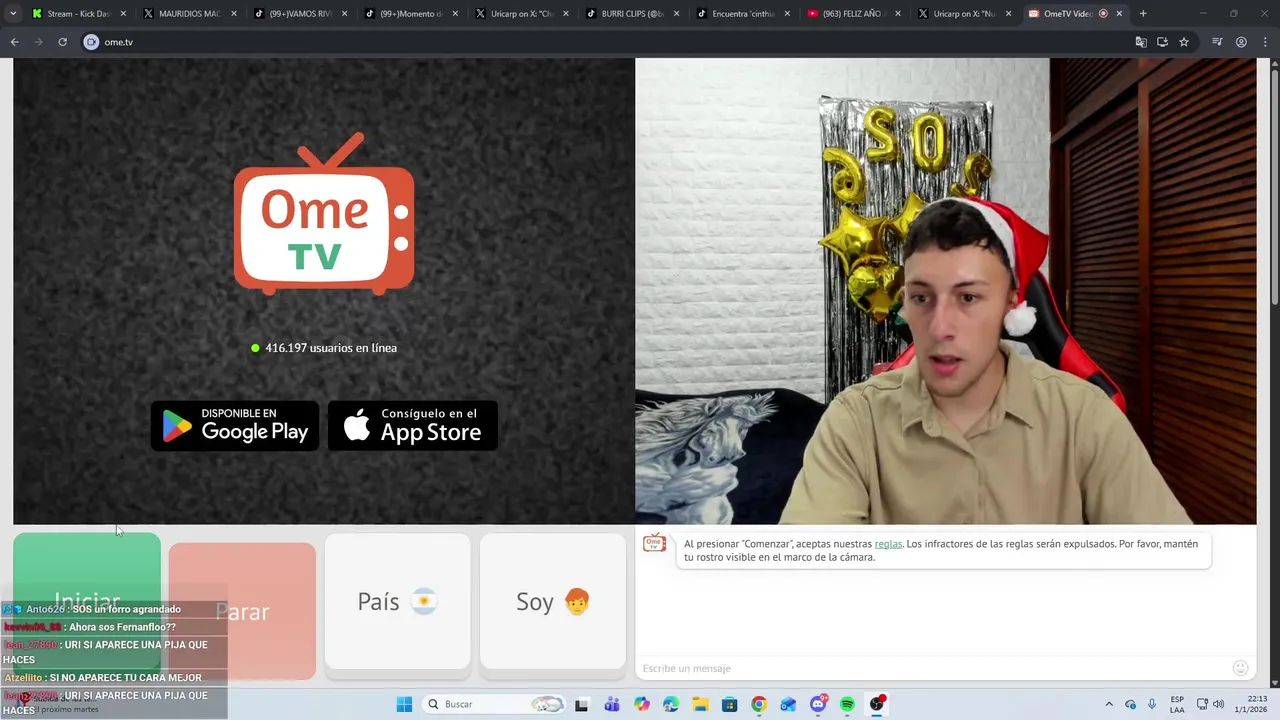The image size is (1280, 720).
Task: Click the taskbar Buscar search box
Action: [x=495, y=704]
